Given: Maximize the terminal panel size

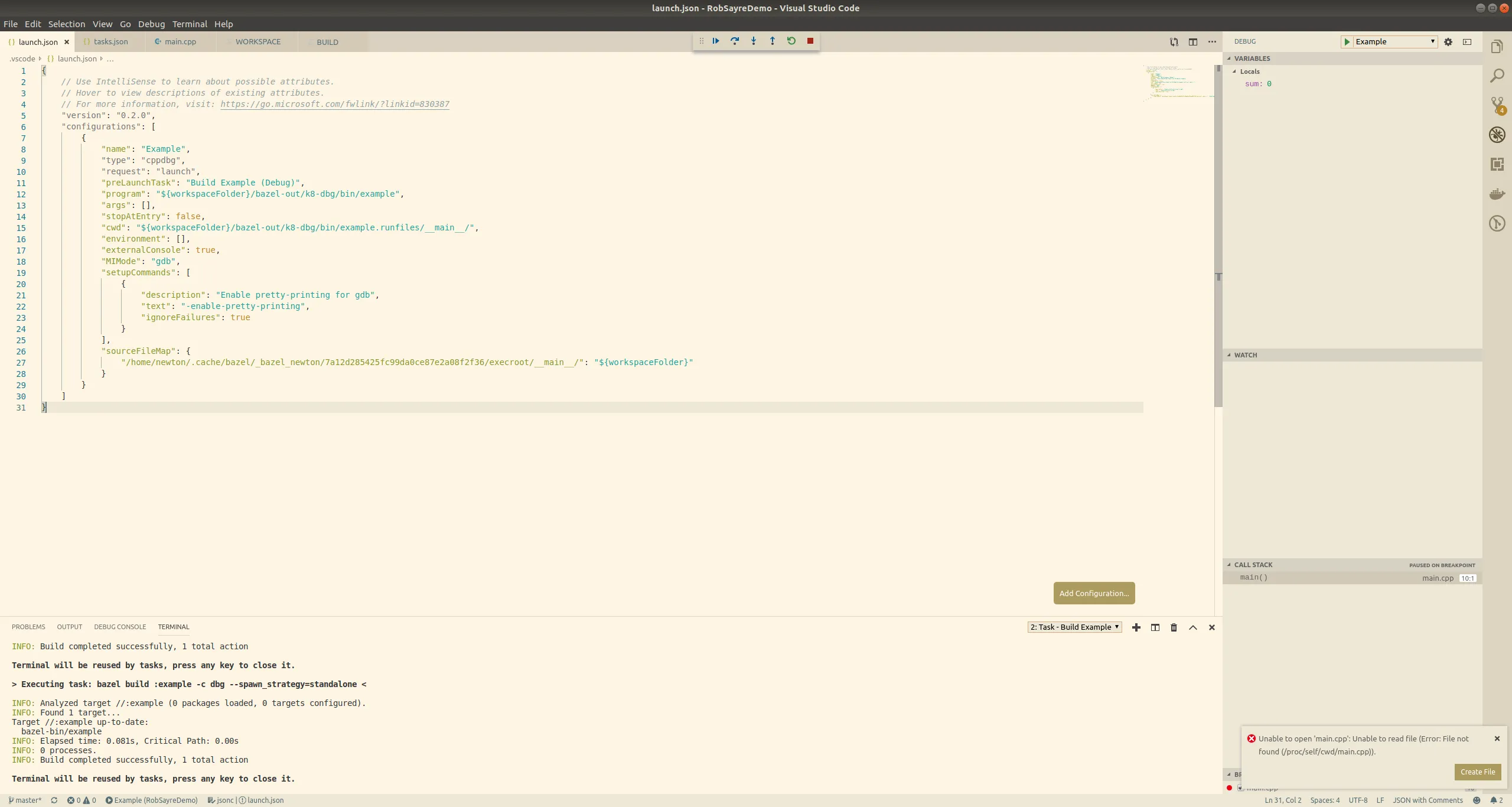Looking at the screenshot, I should coord(1193,627).
